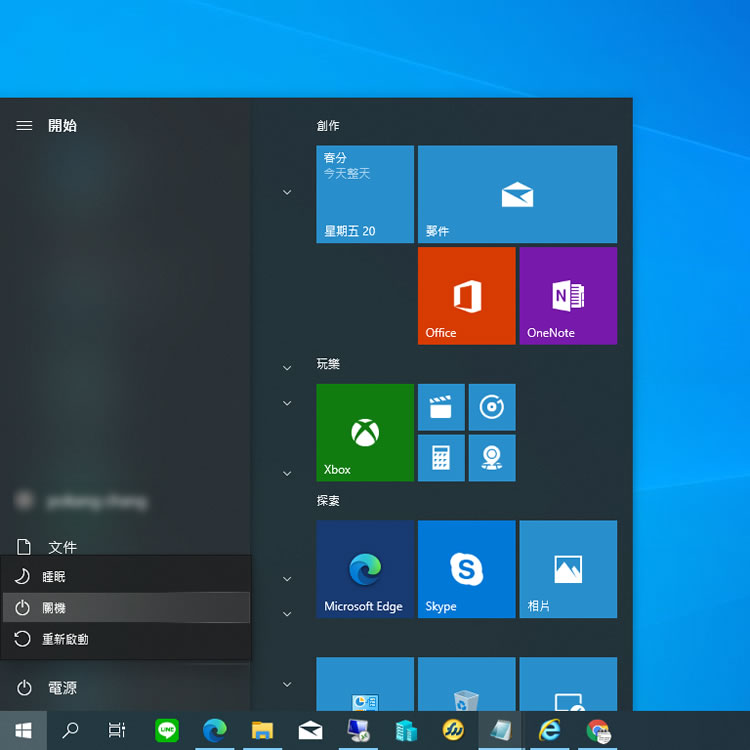Choose 關機 Shut down
The image size is (750, 750).
(126, 607)
